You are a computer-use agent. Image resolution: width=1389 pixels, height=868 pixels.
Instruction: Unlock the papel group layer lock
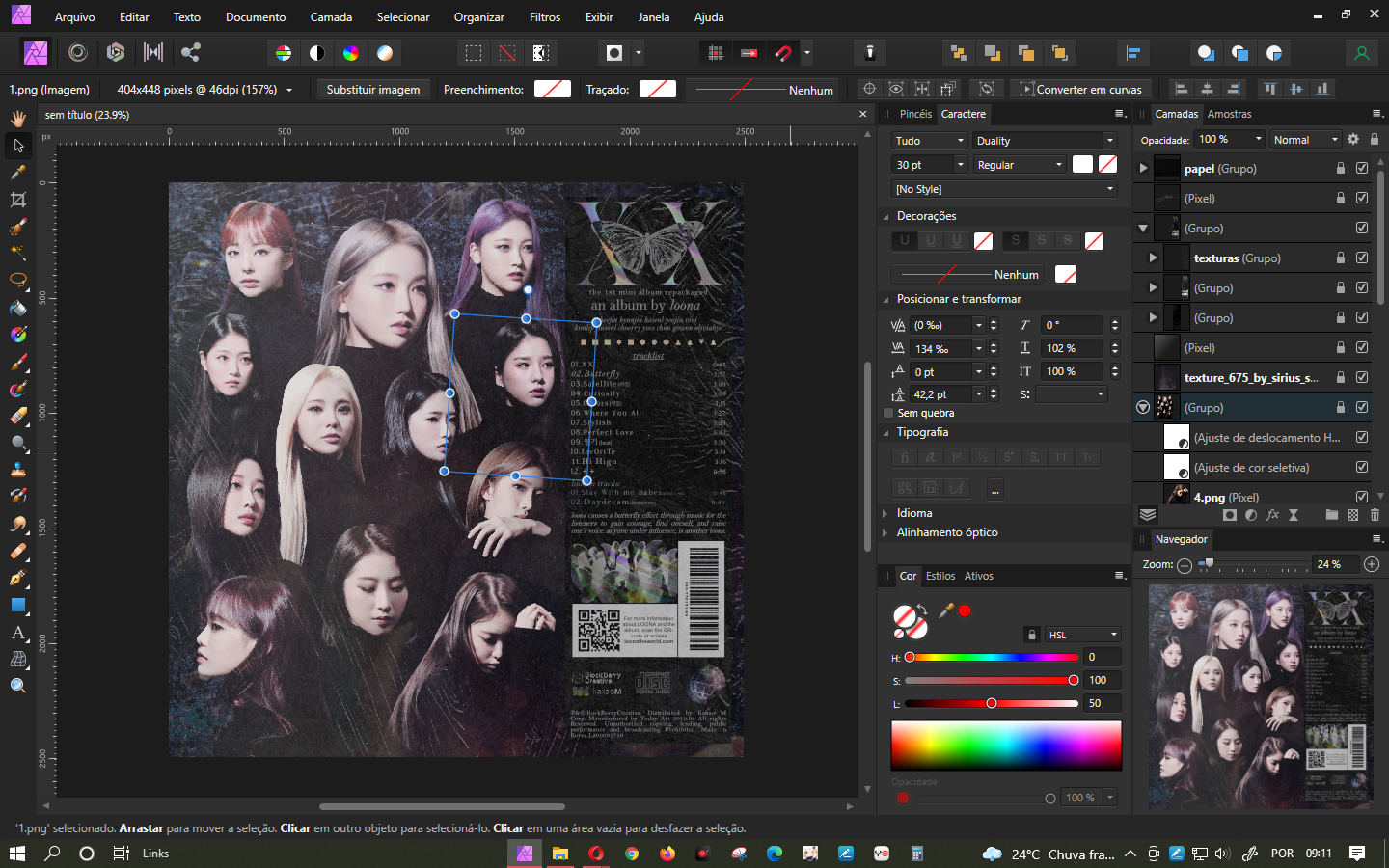click(x=1341, y=168)
